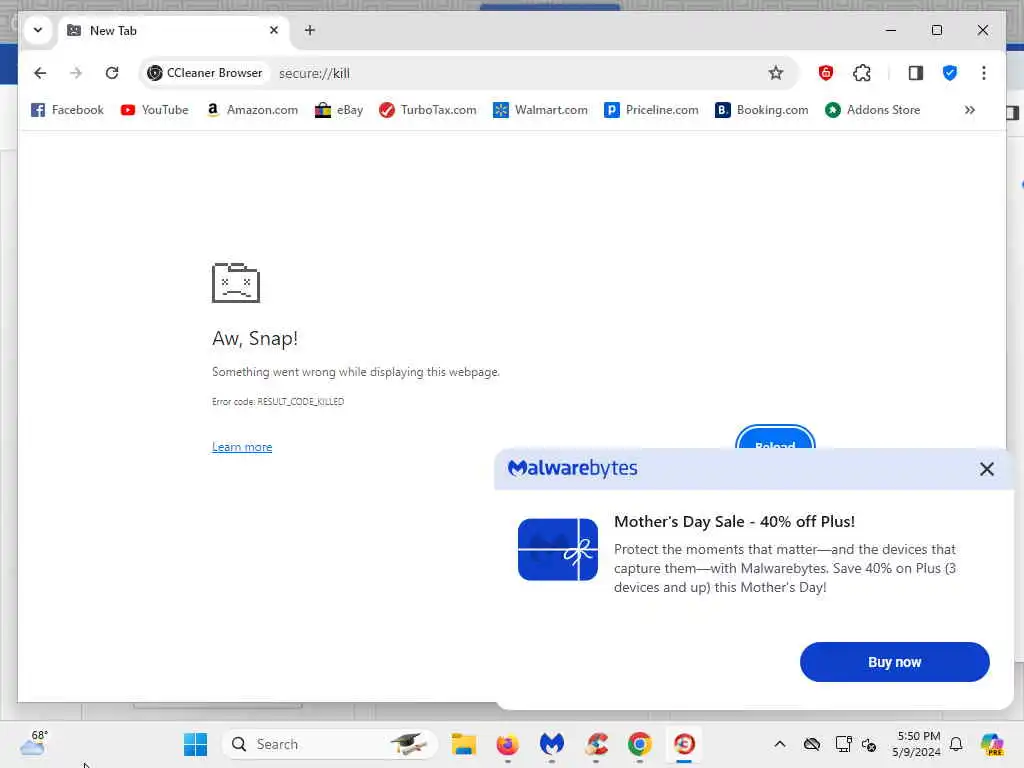
Task: Expand hidden bookmarks with the double chevron
Action: 970,110
